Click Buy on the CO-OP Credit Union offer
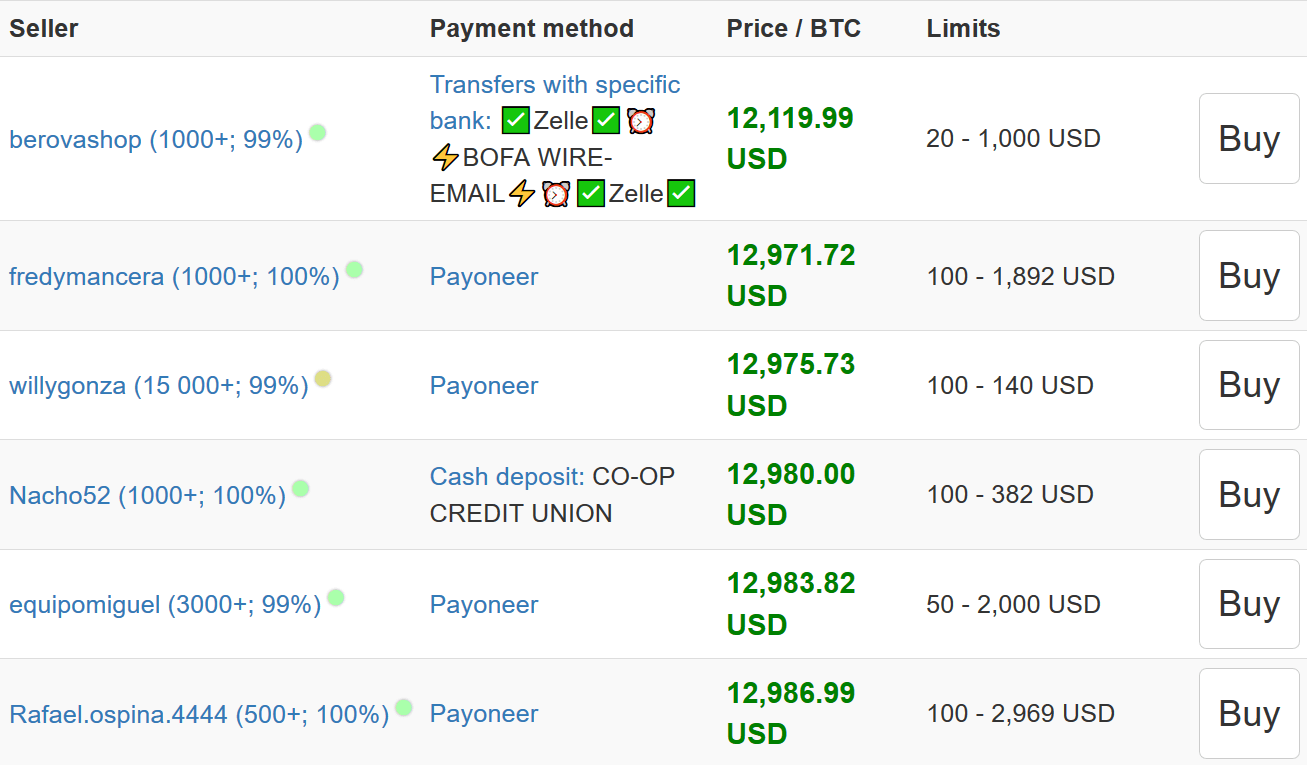The image size is (1307, 765). point(1248,495)
